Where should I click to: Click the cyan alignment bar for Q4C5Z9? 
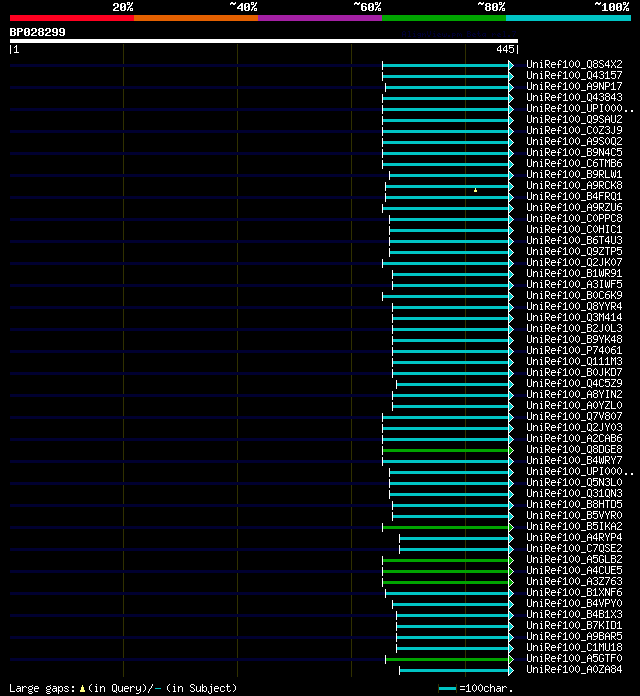[453, 384]
